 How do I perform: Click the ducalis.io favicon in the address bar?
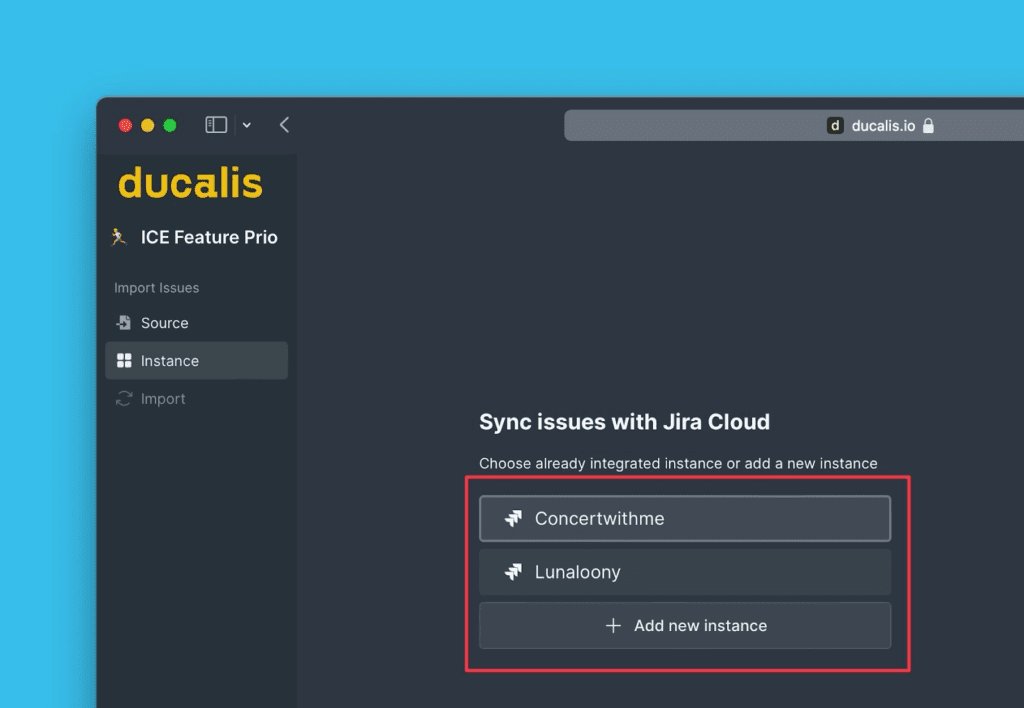point(836,126)
